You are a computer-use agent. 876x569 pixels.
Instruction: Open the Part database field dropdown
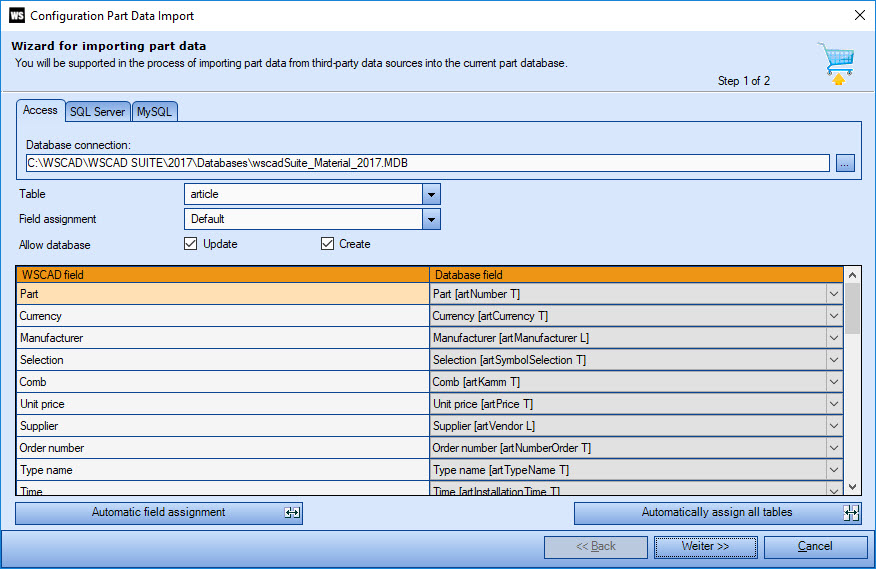(x=834, y=294)
